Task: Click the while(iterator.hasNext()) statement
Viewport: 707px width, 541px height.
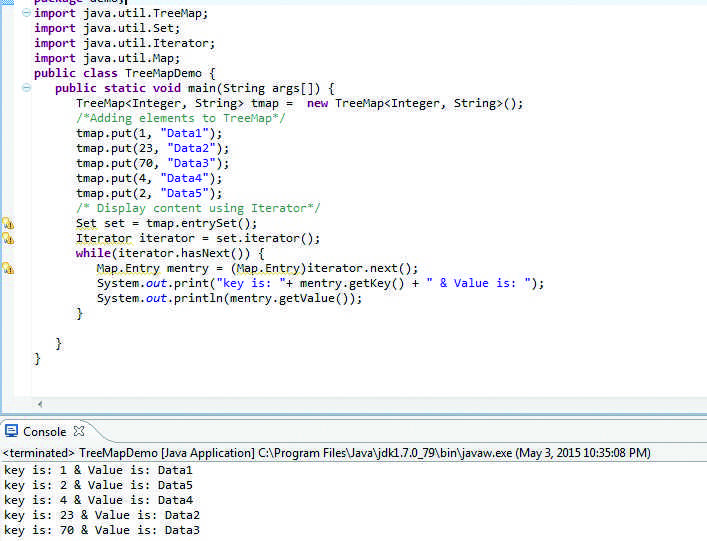Action: pos(170,253)
